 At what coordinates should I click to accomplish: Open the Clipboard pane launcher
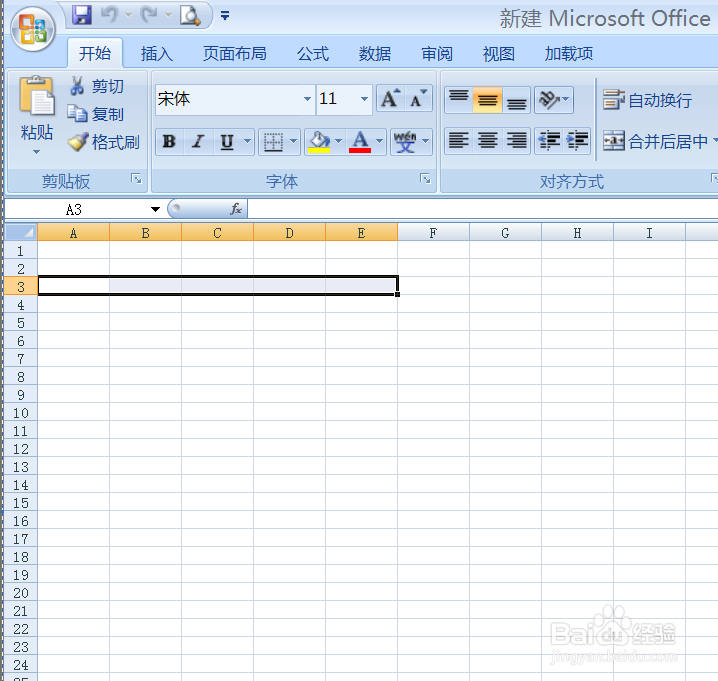point(136,179)
